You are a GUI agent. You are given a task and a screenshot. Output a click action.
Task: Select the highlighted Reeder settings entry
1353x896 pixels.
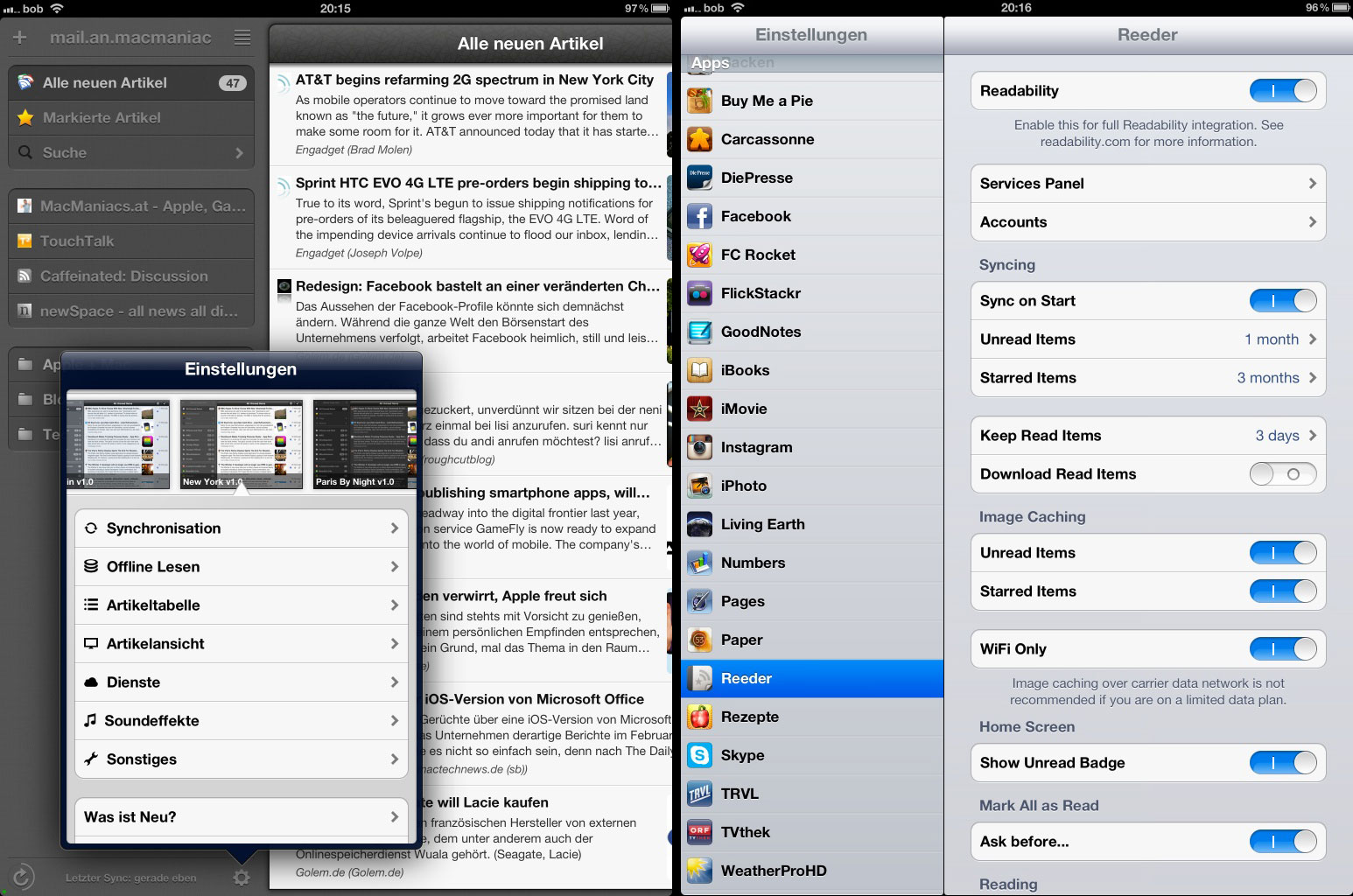812,678
